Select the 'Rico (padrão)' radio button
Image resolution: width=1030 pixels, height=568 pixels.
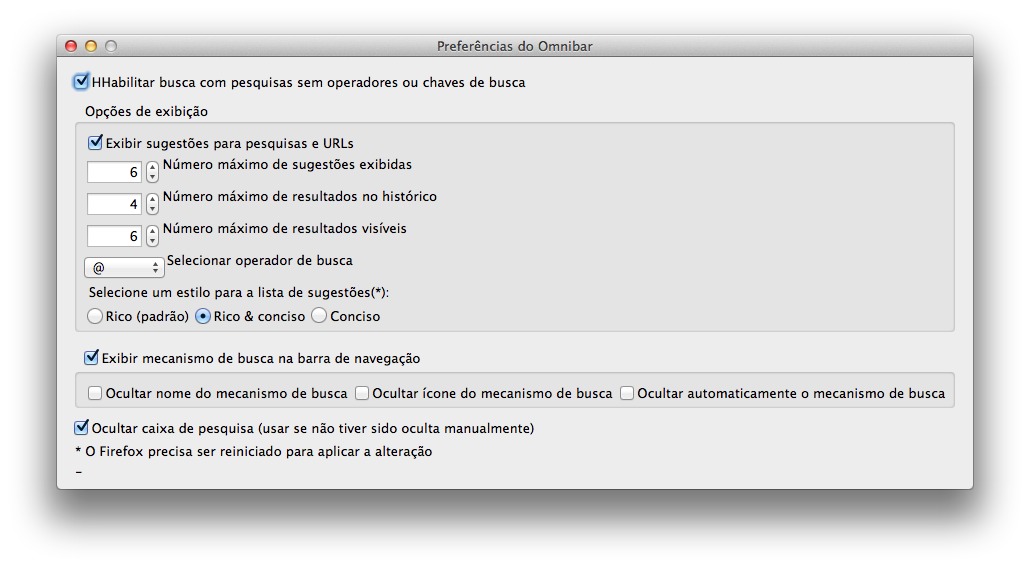pyautogui.click(x=95, y=317)
